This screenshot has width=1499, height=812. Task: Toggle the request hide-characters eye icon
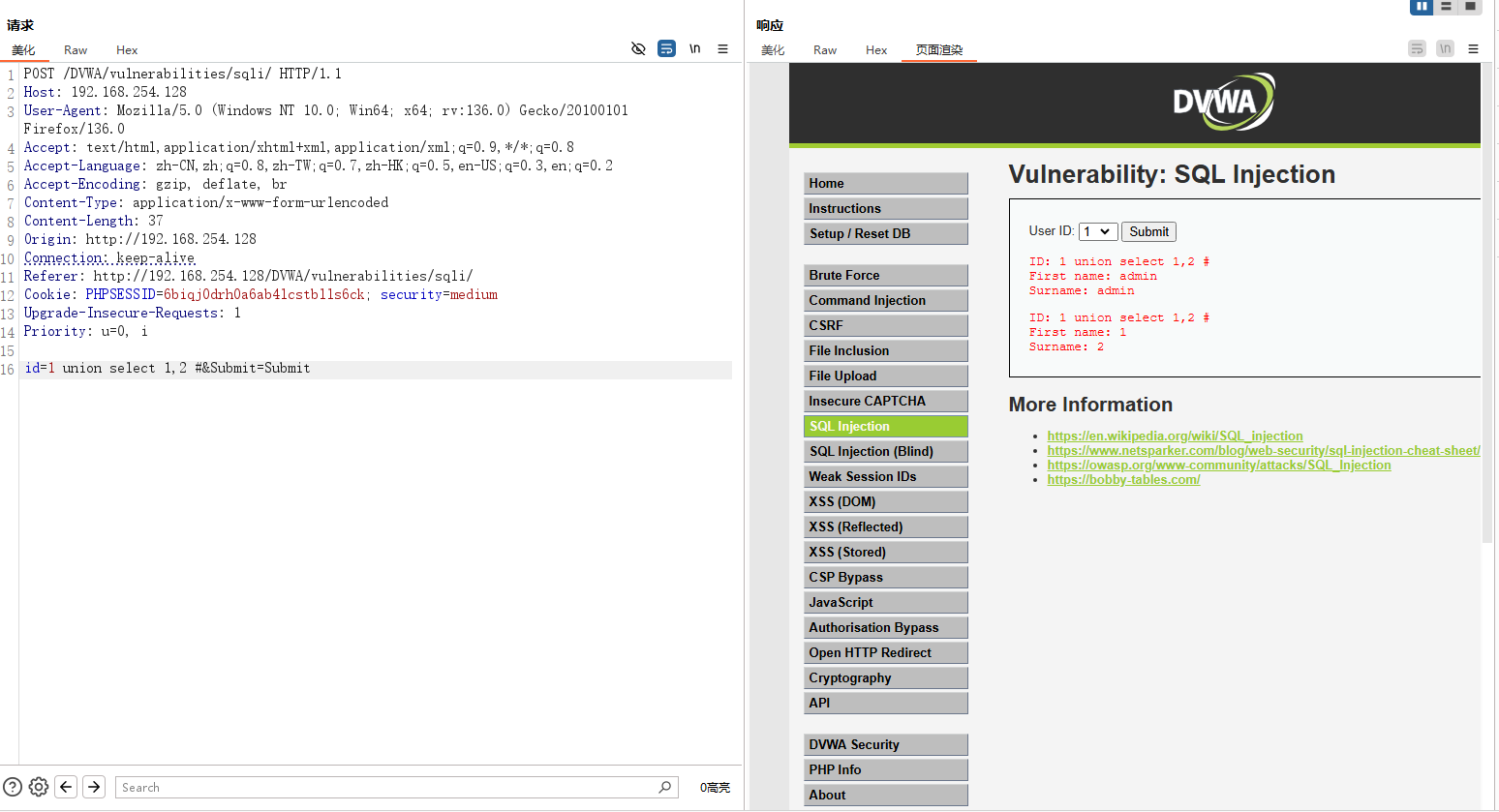(x=638, y=48)
